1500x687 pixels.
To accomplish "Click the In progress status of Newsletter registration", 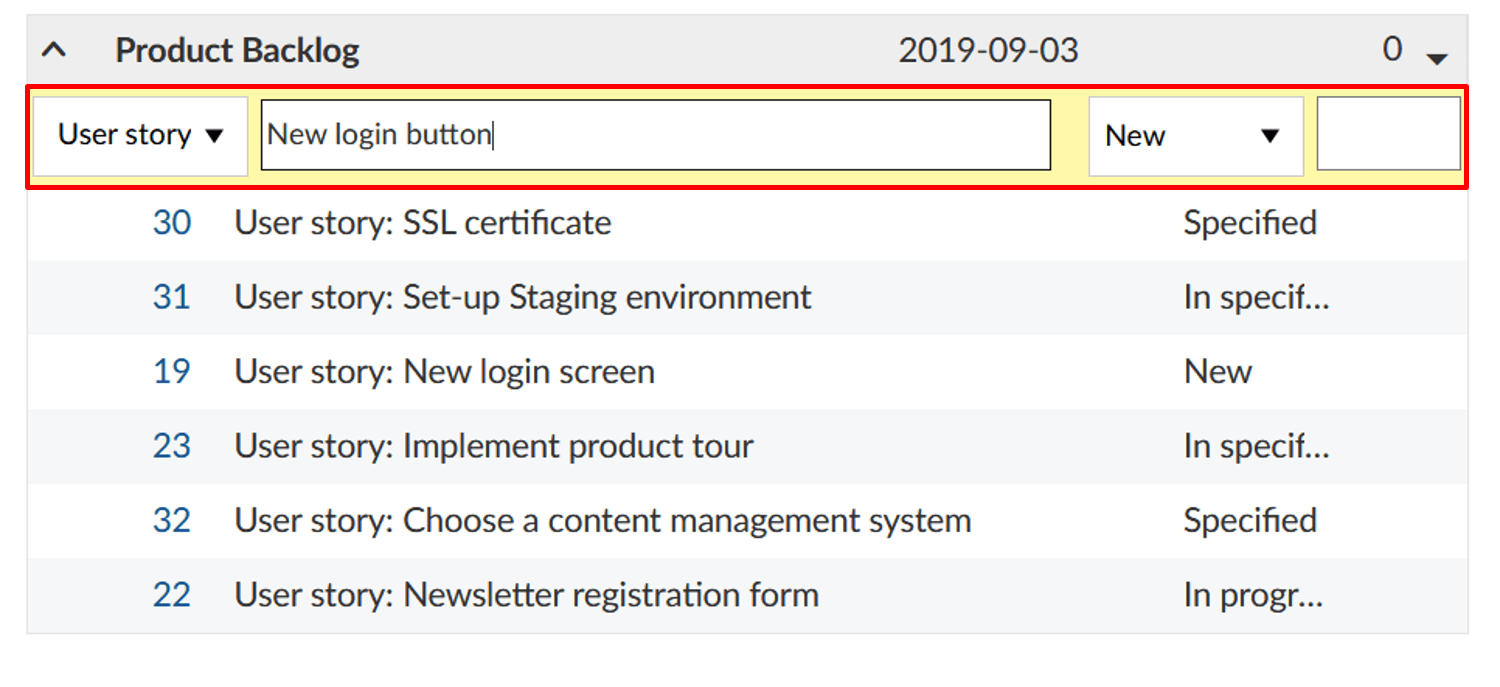I will pos(1253,594).
